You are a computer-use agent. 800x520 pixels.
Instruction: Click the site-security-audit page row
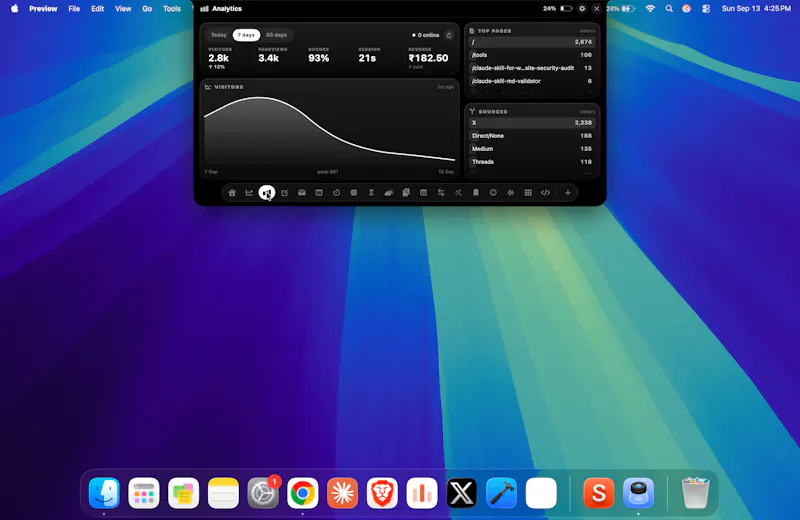click(532, 68)
